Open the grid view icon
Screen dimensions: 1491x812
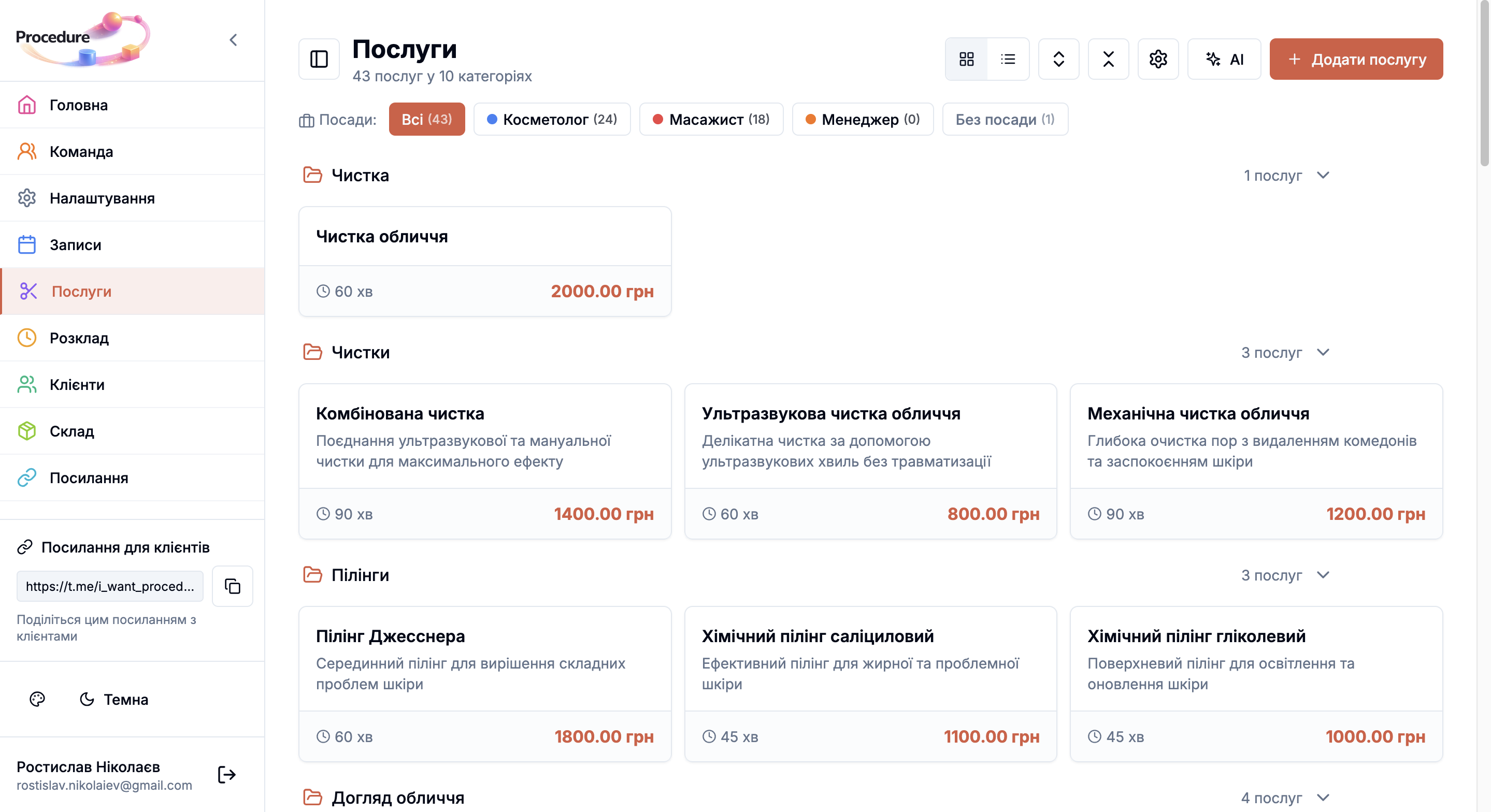pyautogui.click(x=967, y=59)
